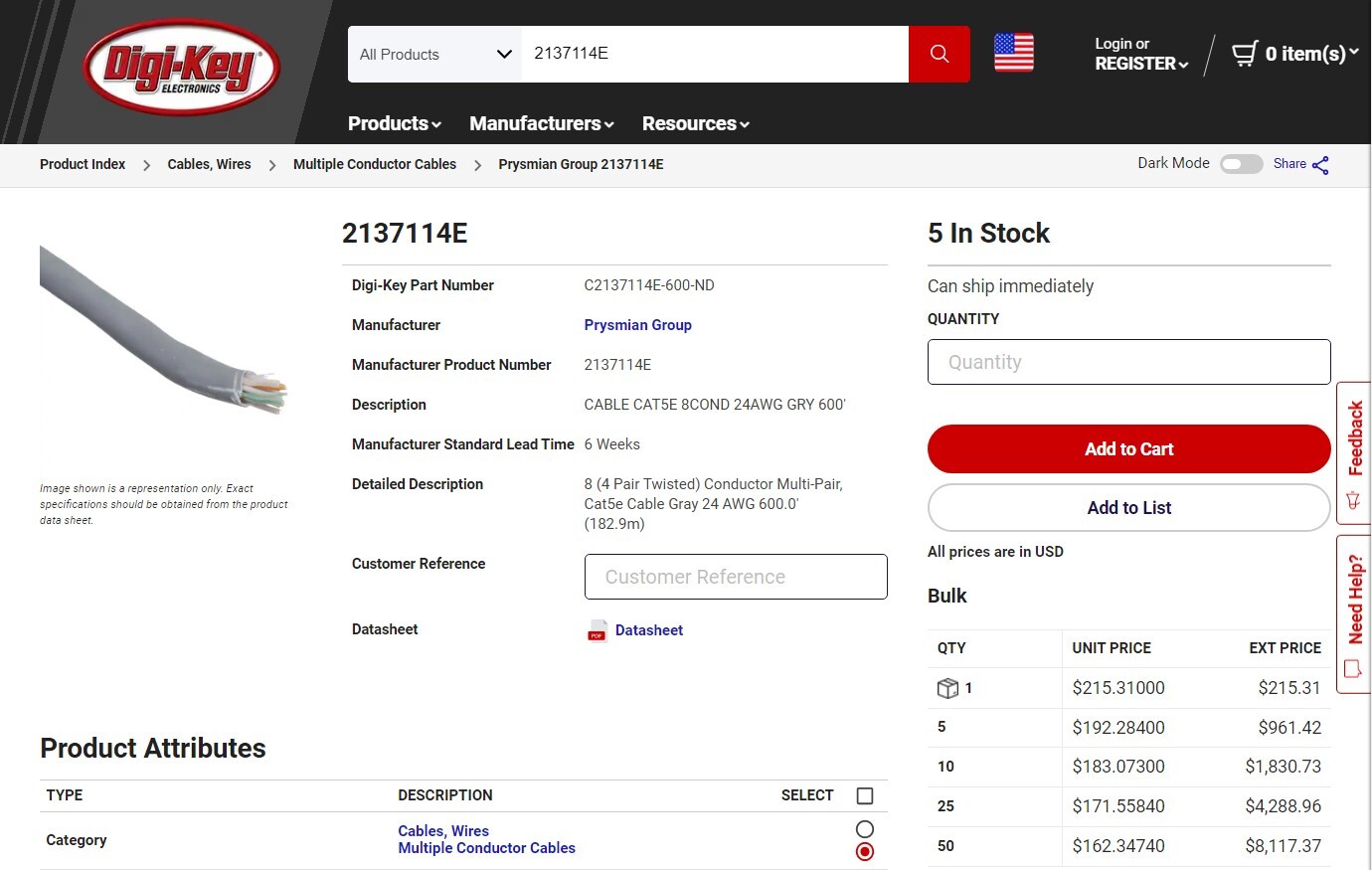The width and height of the screenshot is (1372, 870).
Task: Click the Bulk packaging label
Action: [x=946, y=596]
